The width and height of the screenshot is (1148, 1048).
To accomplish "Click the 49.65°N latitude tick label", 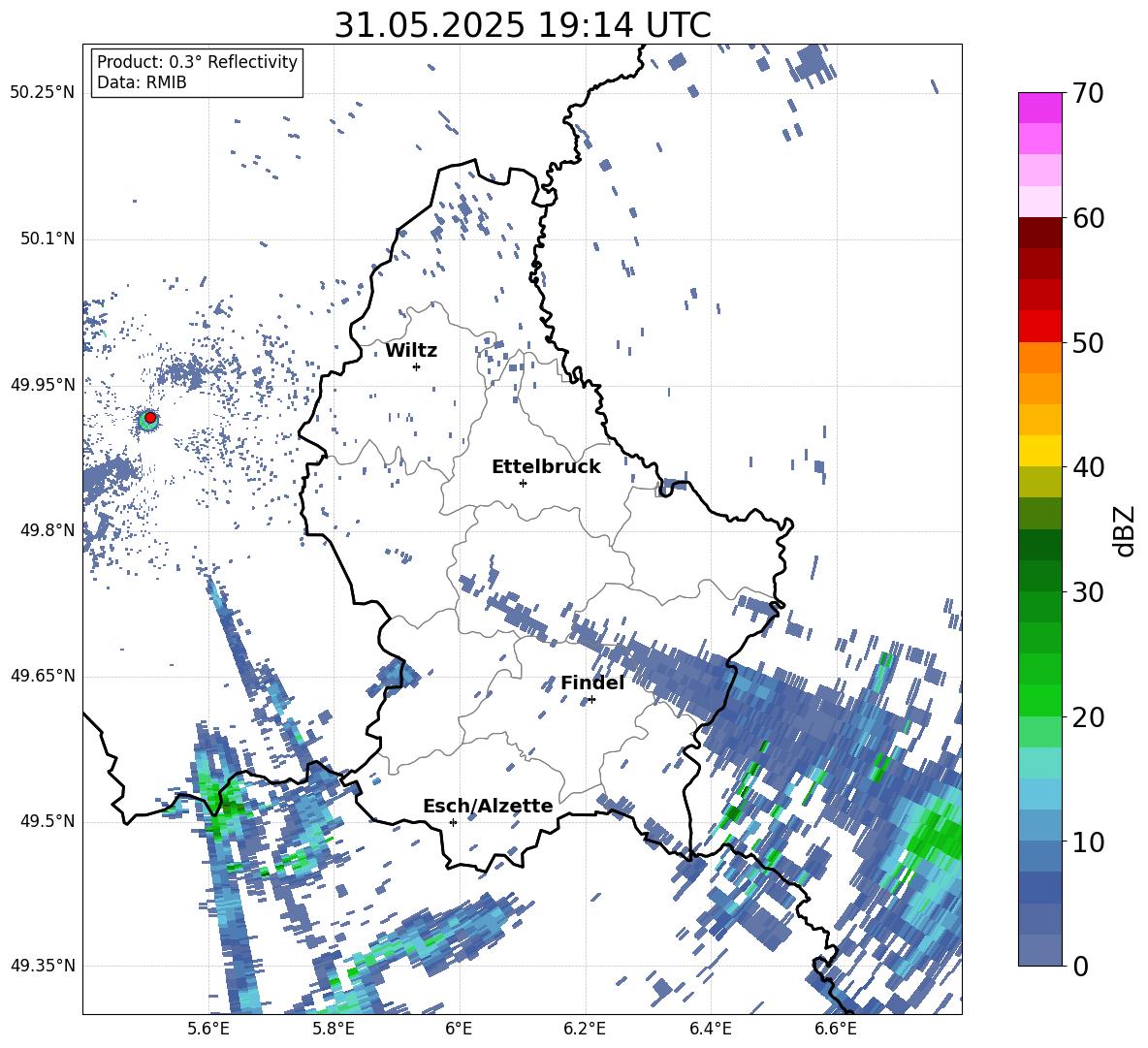I will click(43, 676).
